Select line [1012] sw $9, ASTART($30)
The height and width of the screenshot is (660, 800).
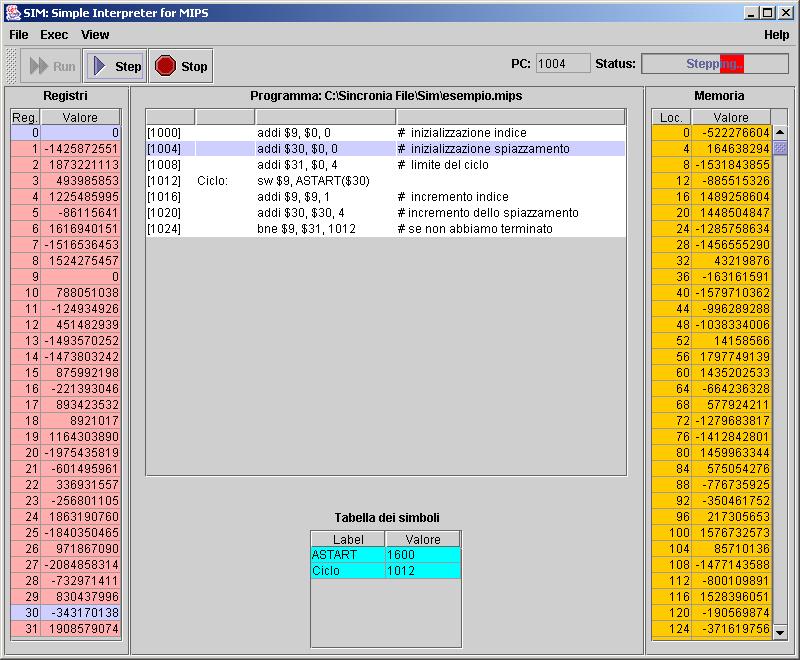point(385,181)
